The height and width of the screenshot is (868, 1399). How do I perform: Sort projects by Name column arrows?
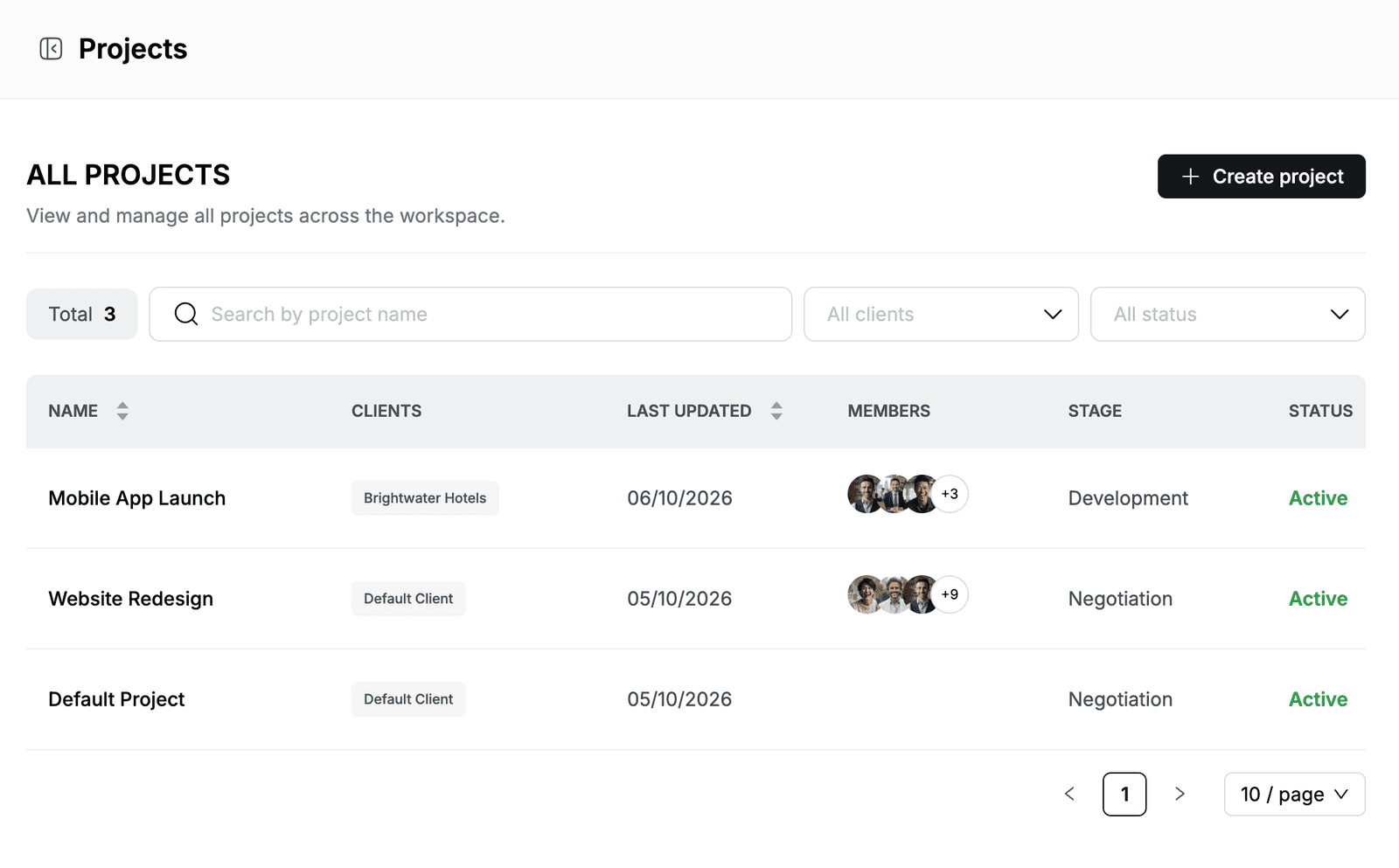(122, 411)
